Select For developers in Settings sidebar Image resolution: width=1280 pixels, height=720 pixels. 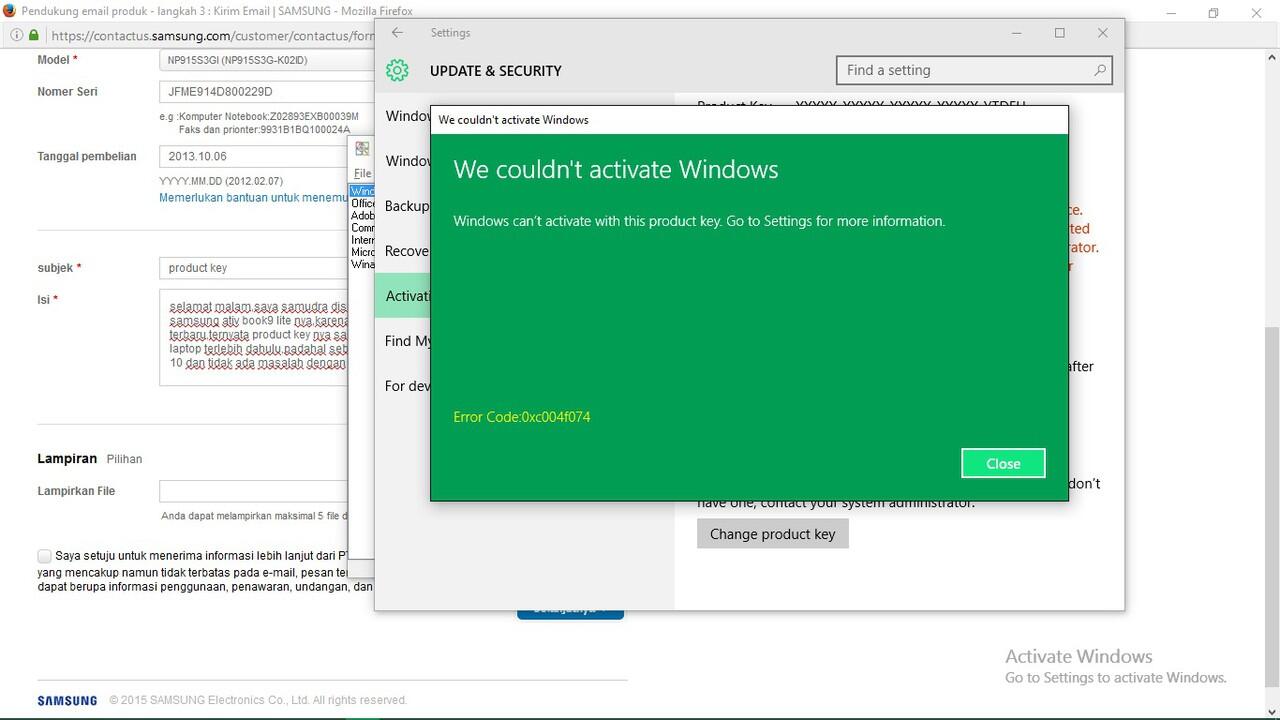click(x=404, y=386)
